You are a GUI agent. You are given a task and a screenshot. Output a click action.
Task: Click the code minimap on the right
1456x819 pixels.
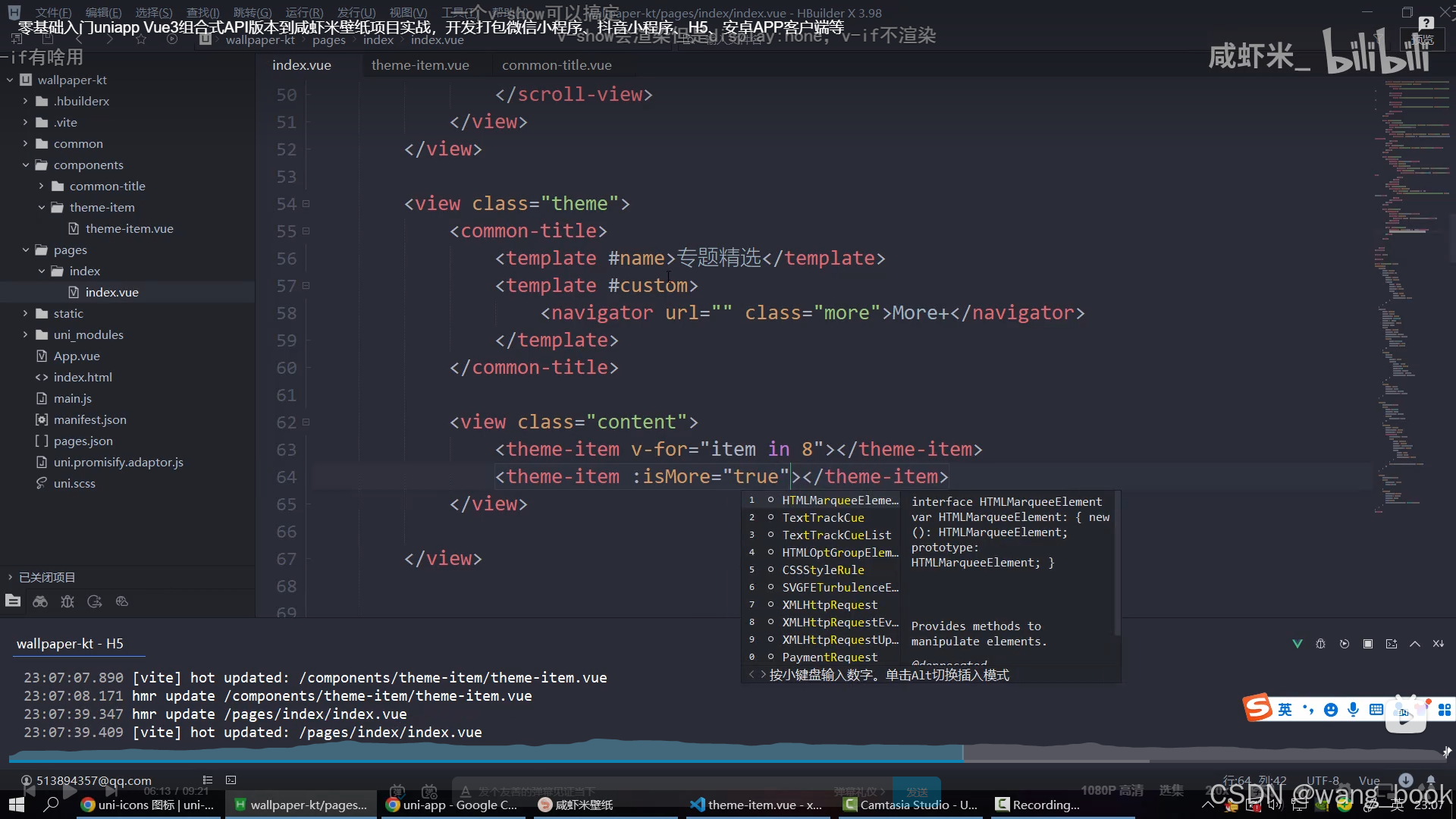pyautogui.click(x=1412, y=296)
